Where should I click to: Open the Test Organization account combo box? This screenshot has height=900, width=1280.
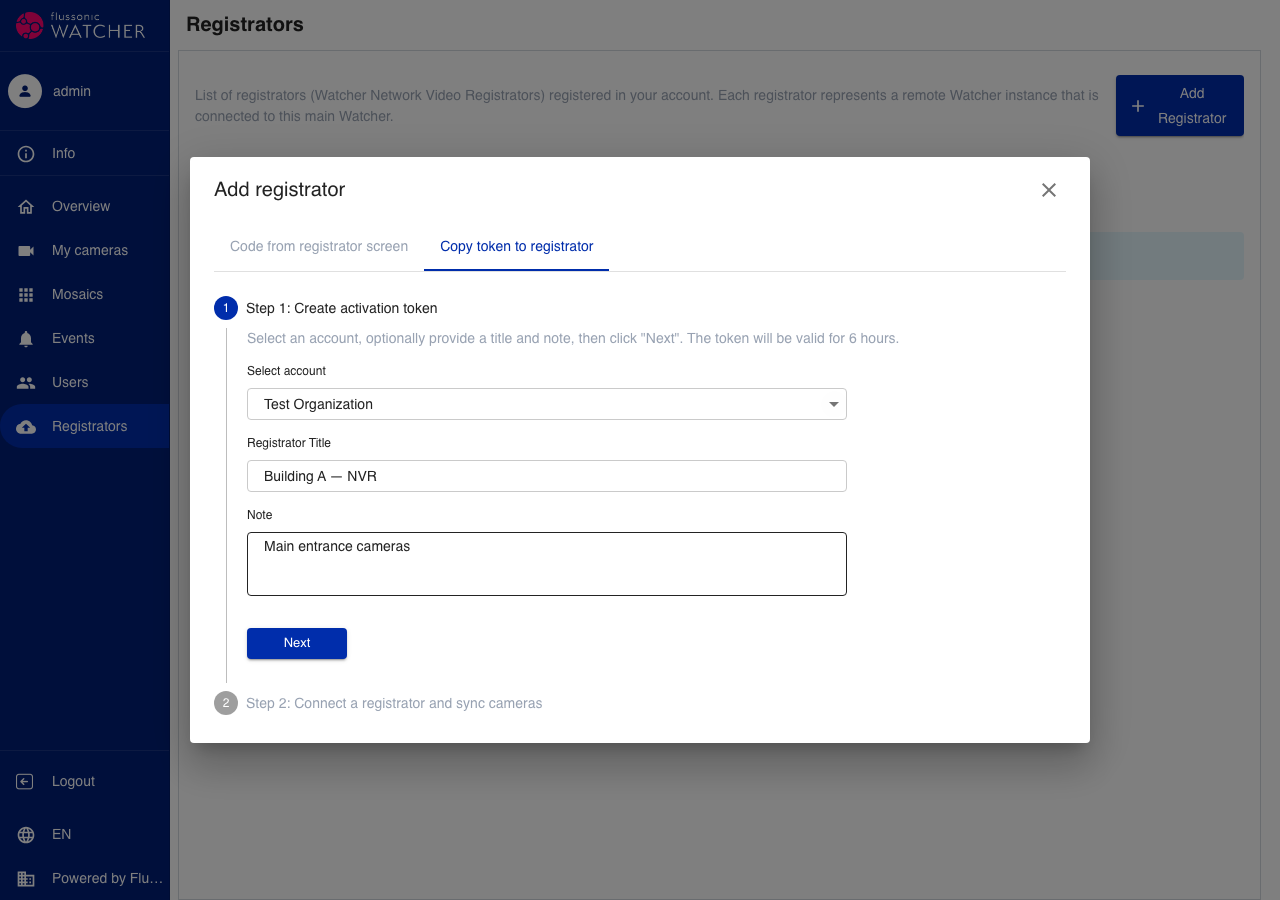point(547,404)
